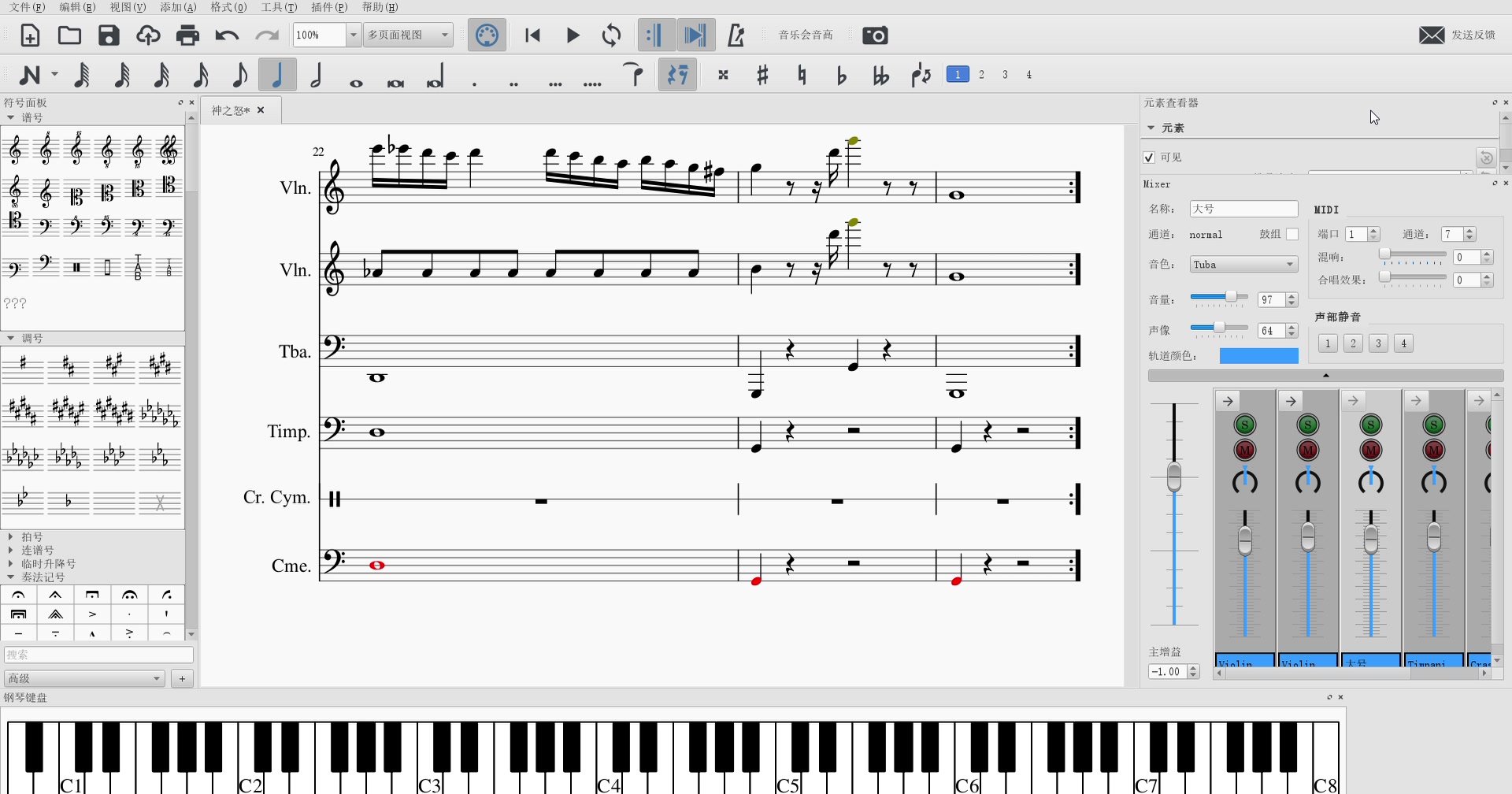Apply double flat accidental
1512x794 pixels.
point(880,75)
